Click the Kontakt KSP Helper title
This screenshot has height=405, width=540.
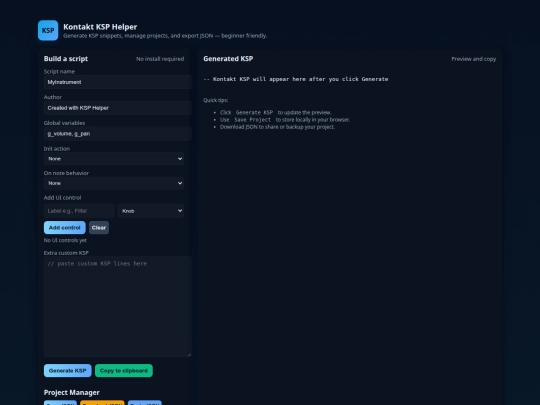(100, 27)
